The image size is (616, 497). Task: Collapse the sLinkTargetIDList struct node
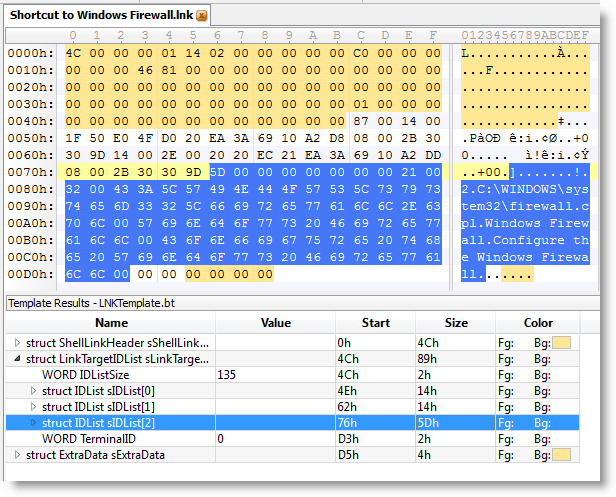[x=16, y=359]
